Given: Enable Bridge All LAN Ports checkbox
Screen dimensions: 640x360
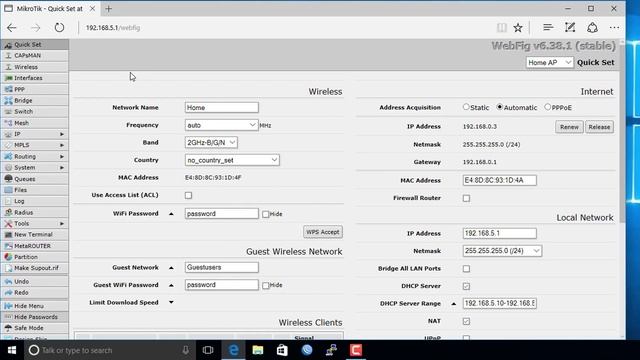Looking at the screenshot, I should point(466,269).
